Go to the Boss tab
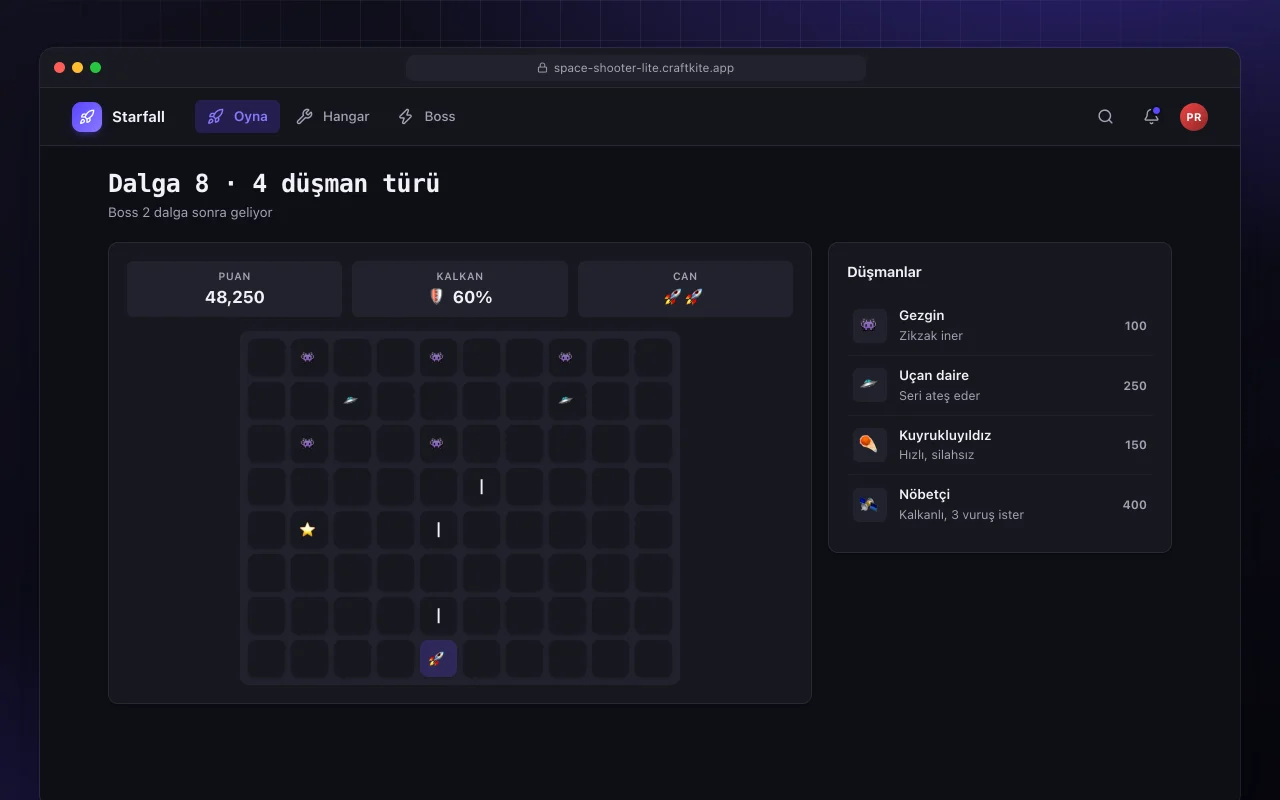 (x=427, y=117)
